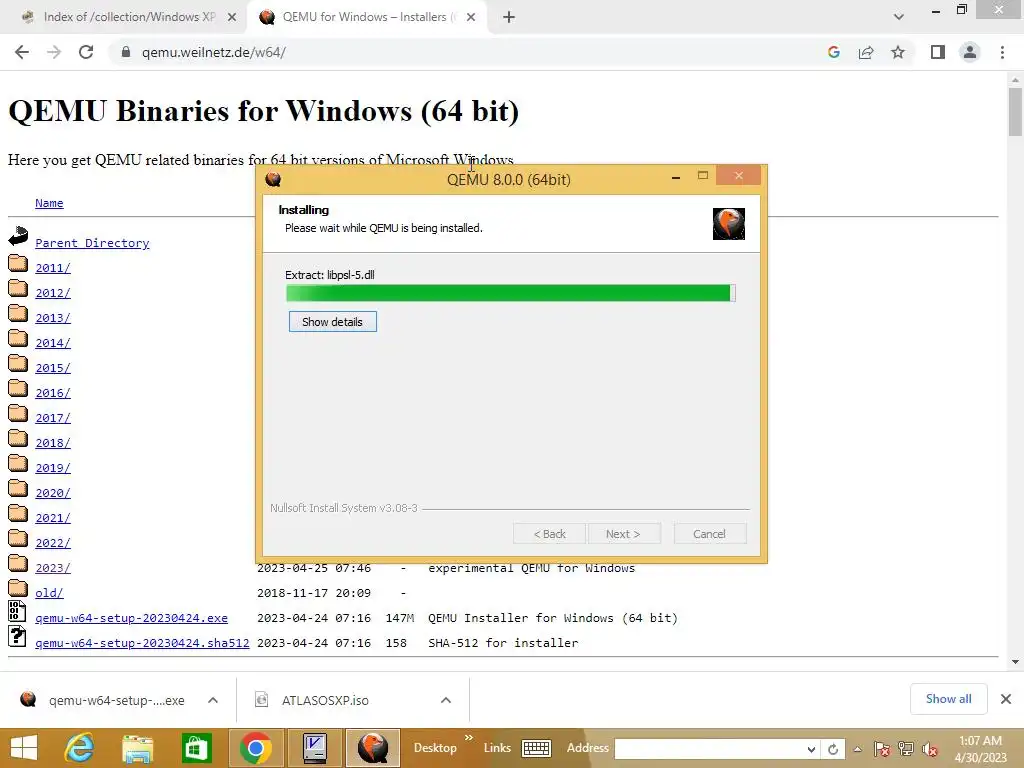Viewport: 1024px width, 768px height.
Task: Click the Name column header link
Action: 49,203
